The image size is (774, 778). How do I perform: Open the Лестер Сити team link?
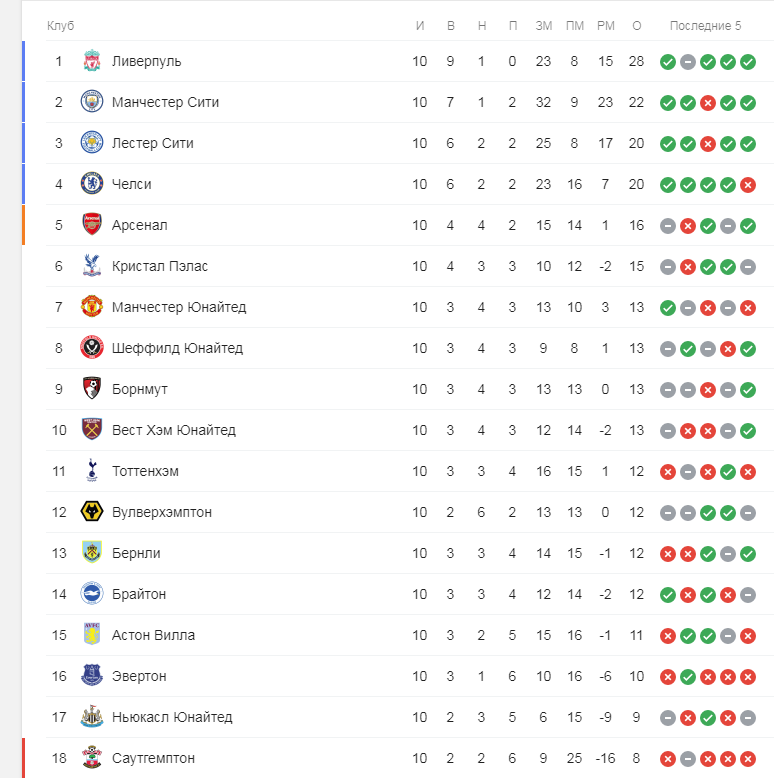coord(152,143)
